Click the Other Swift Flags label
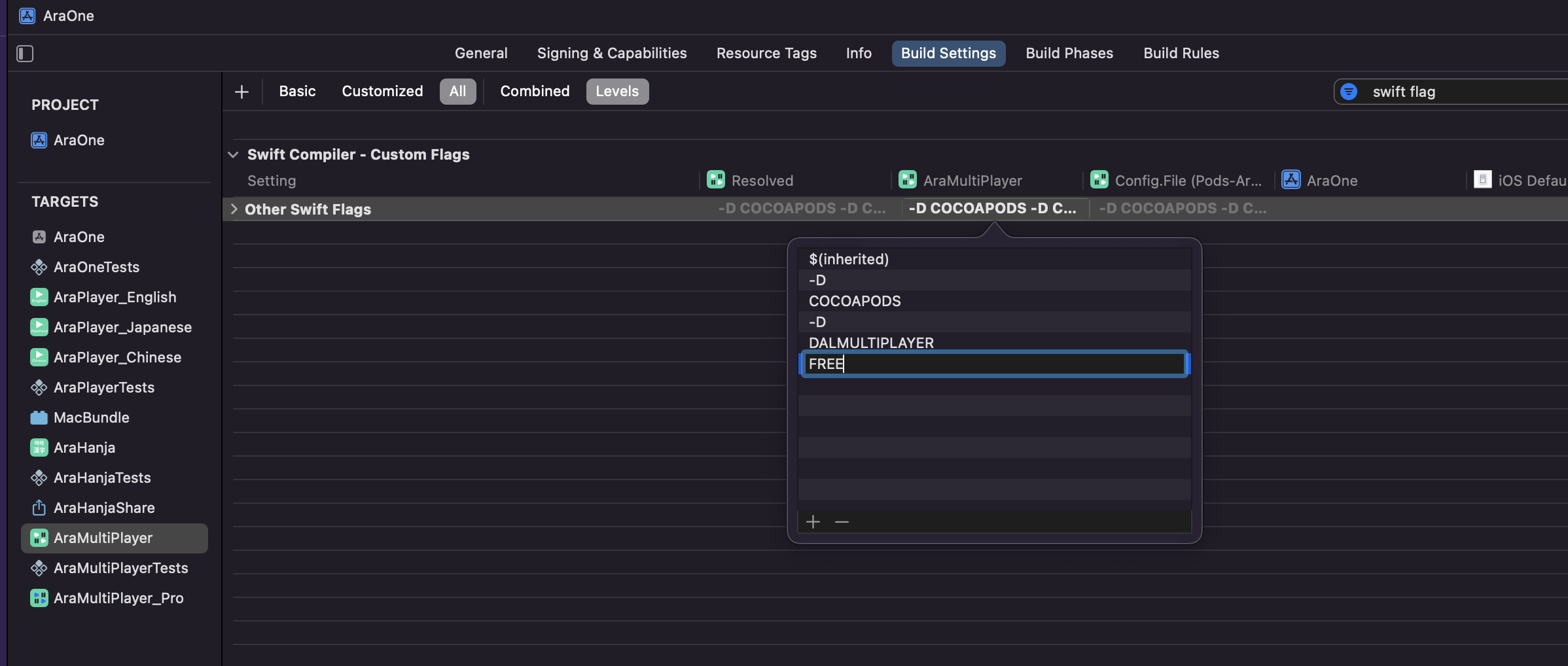Screen dimensions: 1568x666 (x=308, y=209)
